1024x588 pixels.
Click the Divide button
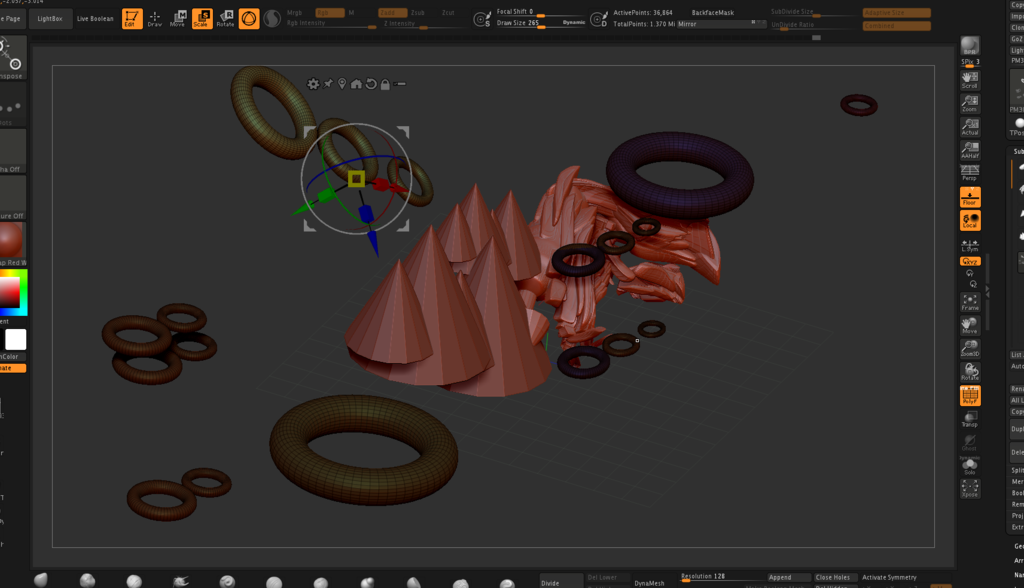pos(560,581)
